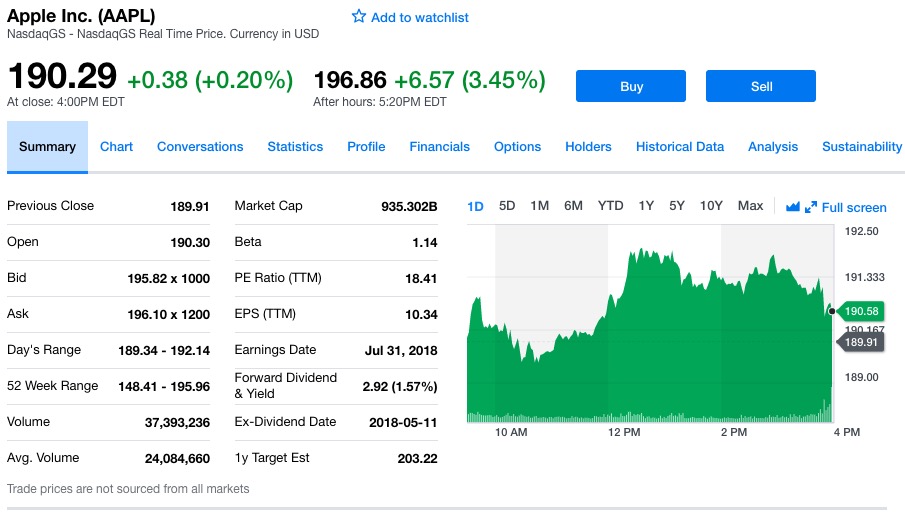
Task: Click the Previous Close label
Action: point(50,205)
